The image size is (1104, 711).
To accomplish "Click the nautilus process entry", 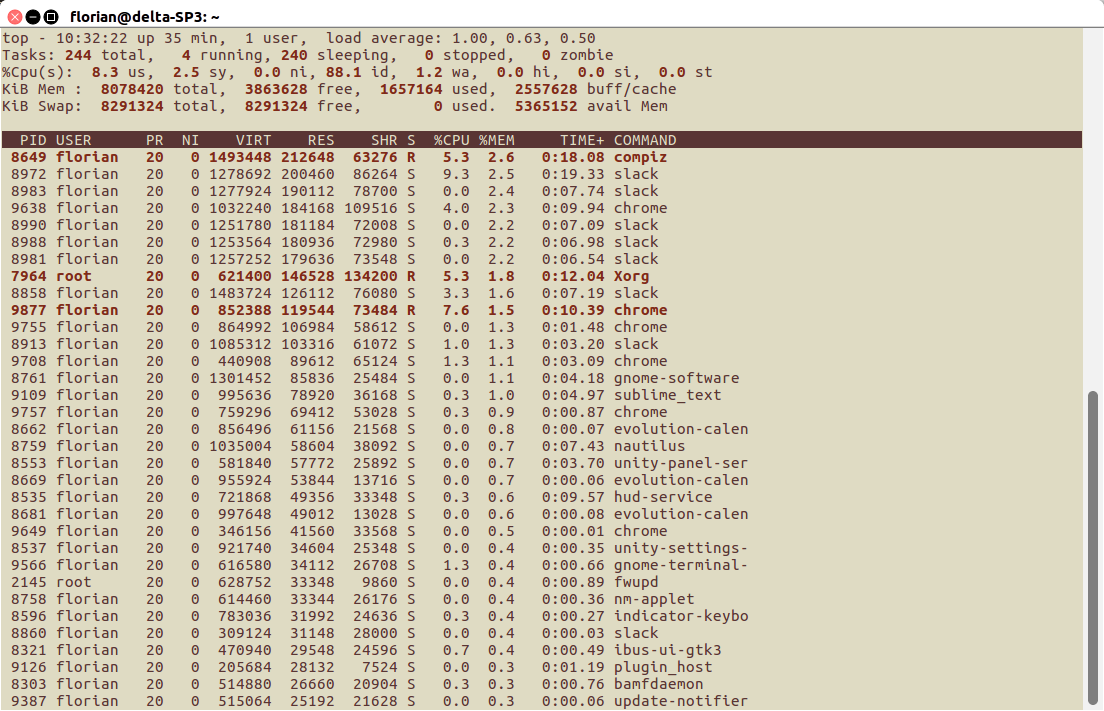I will (x=649, y=446).
